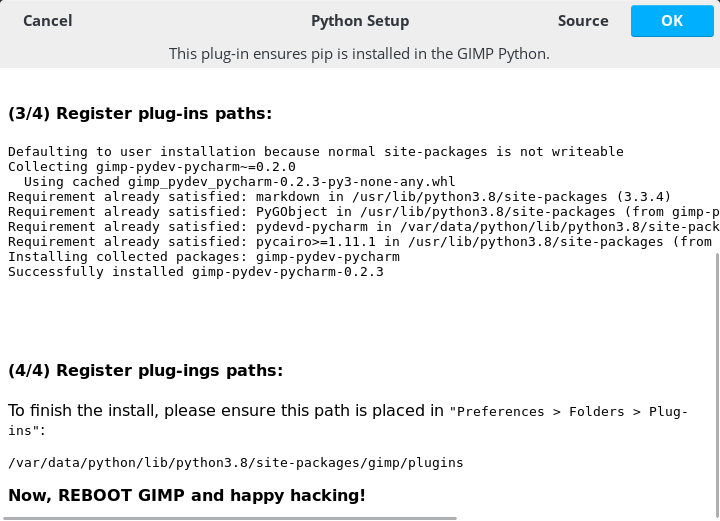The image size is (720, 521).
Task: Open the Source button in header
Action: pyautogui.click(x=583, y=21)
